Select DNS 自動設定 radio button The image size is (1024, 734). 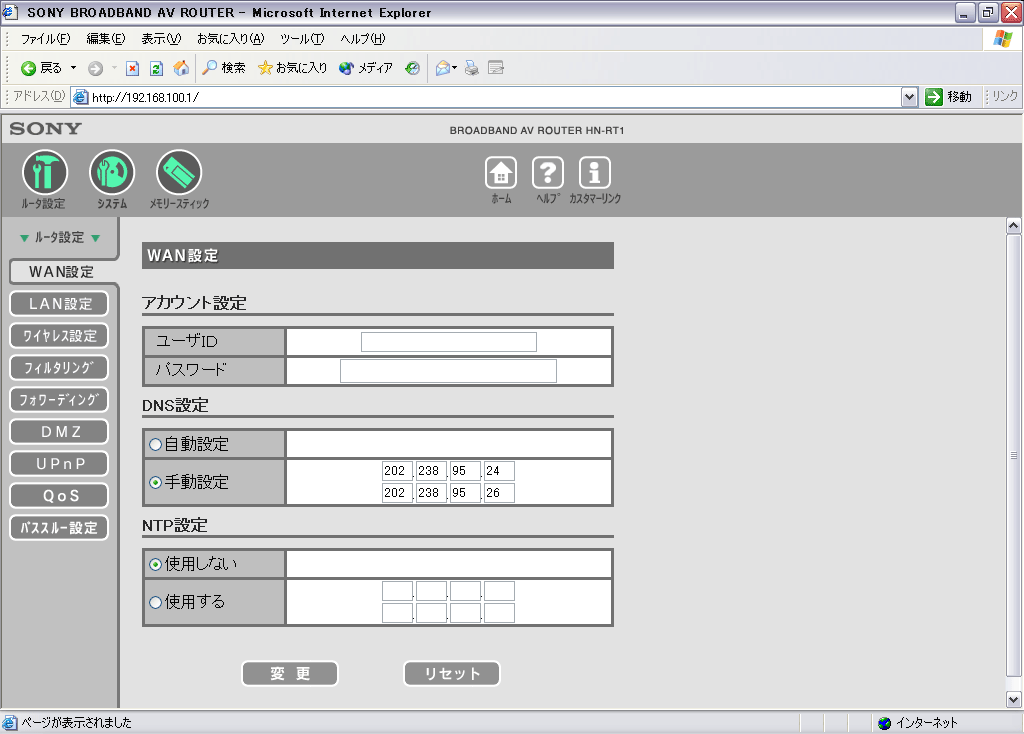coord(155,445)
